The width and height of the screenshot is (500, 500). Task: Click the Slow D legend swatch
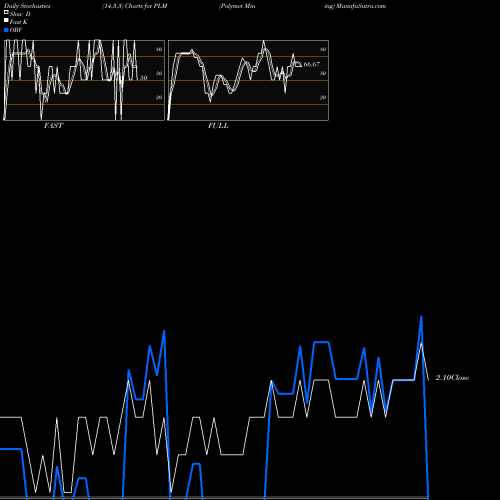pos(6,12)
